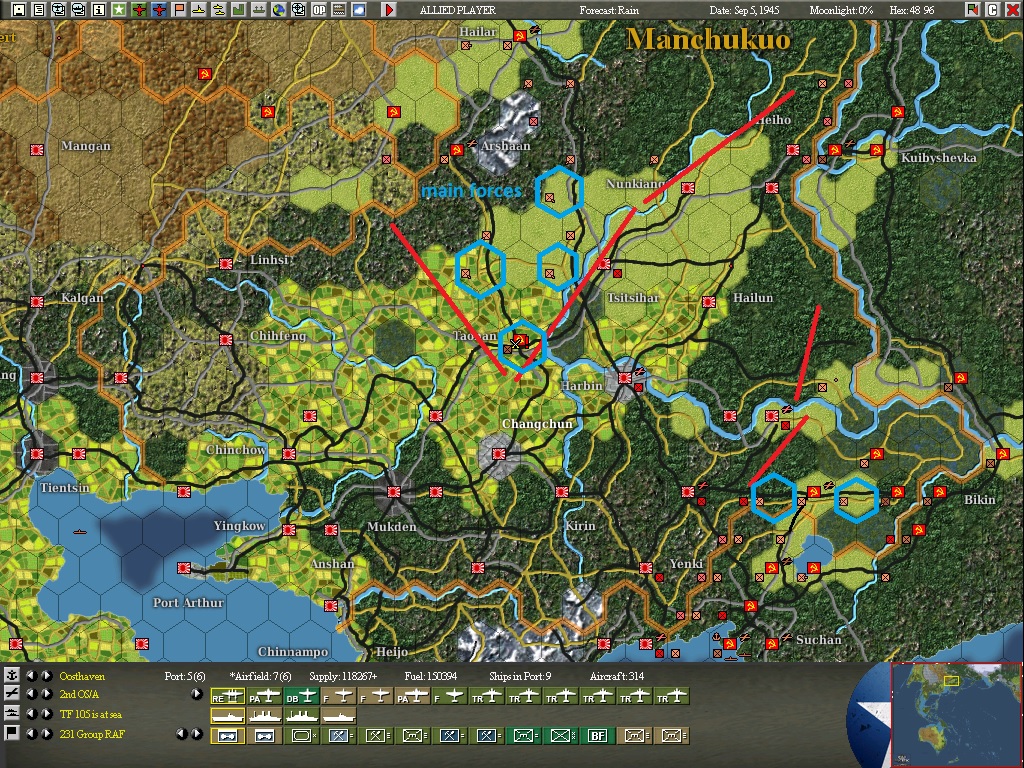
Task: Click the 'Moonlight: 0%' status text
Action: (841, 10)
